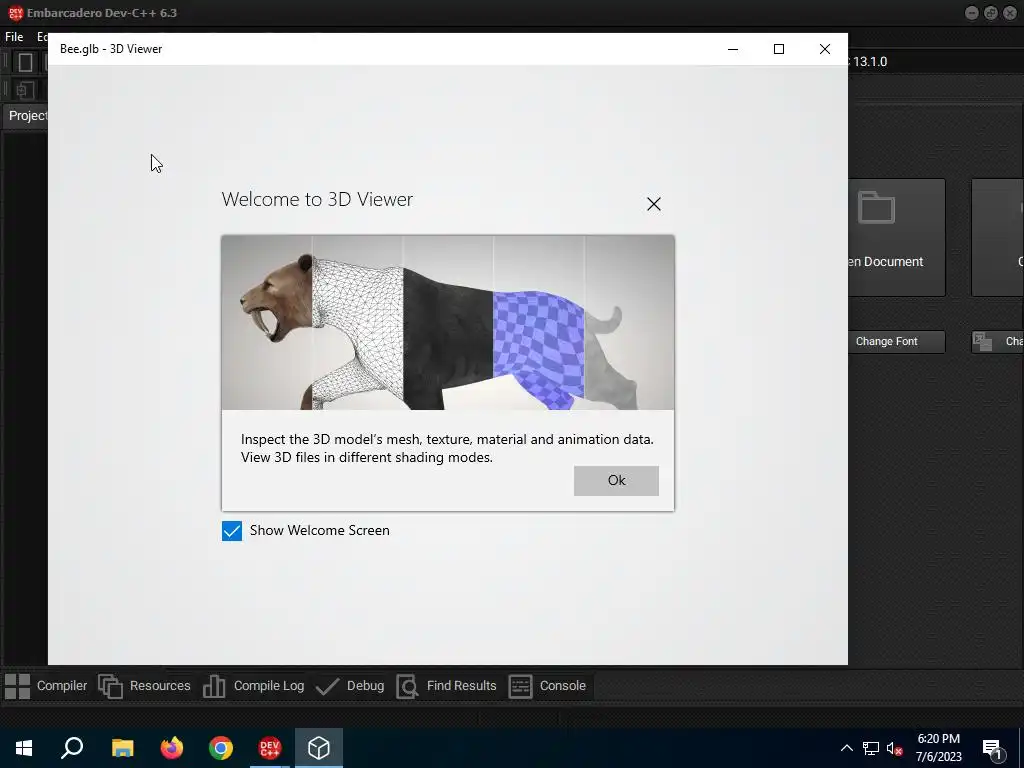The height and width of the screenshot is (768, 1024).
Task: Click muted volume tray icon
Action: [x=895, y=748]
